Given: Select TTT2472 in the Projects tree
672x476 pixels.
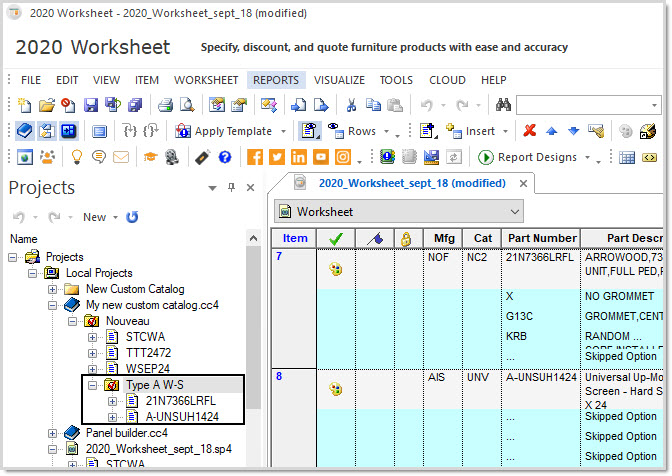Looking at the screenshot, I should (148, 353).
